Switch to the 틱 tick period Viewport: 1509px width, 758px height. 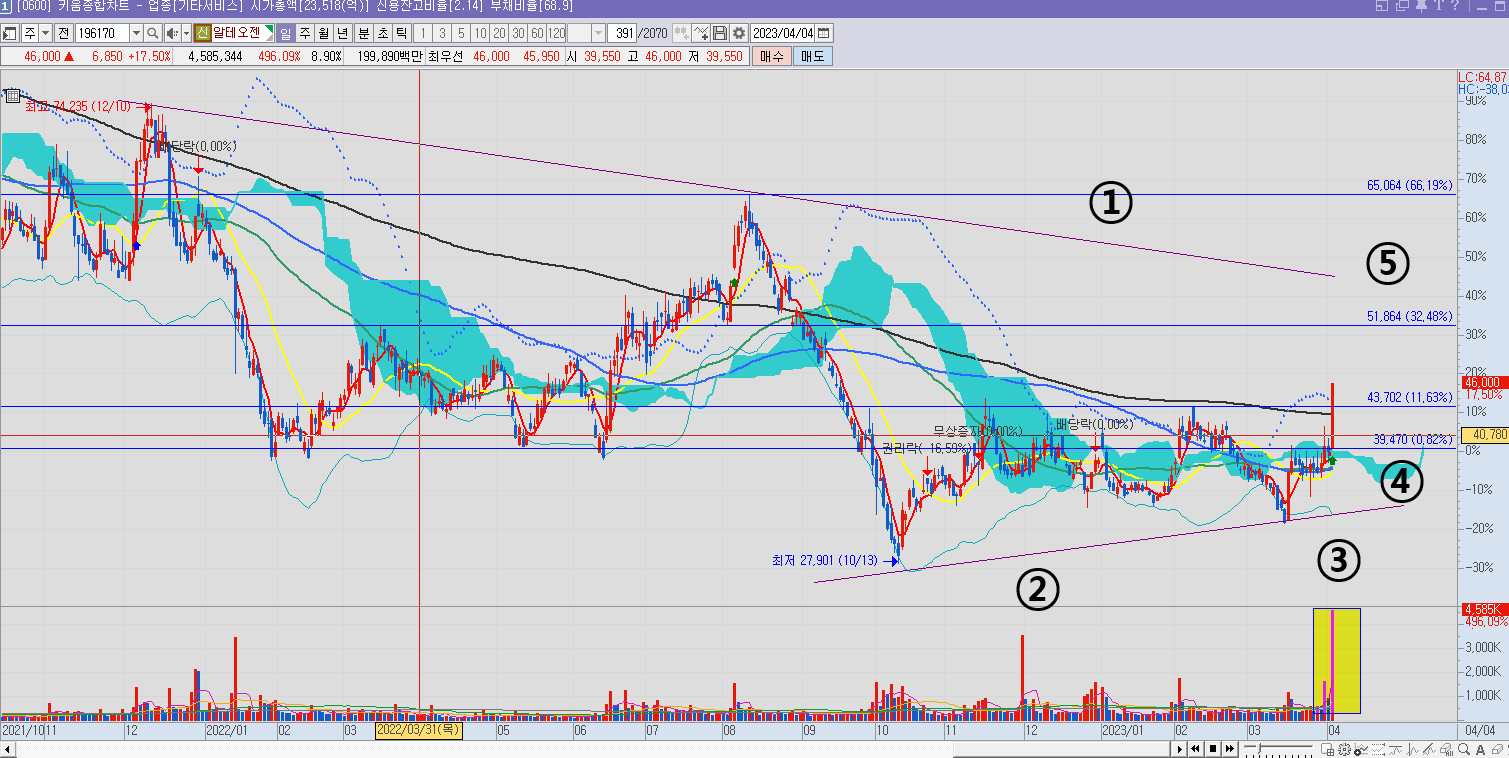[x=401, y=32]
